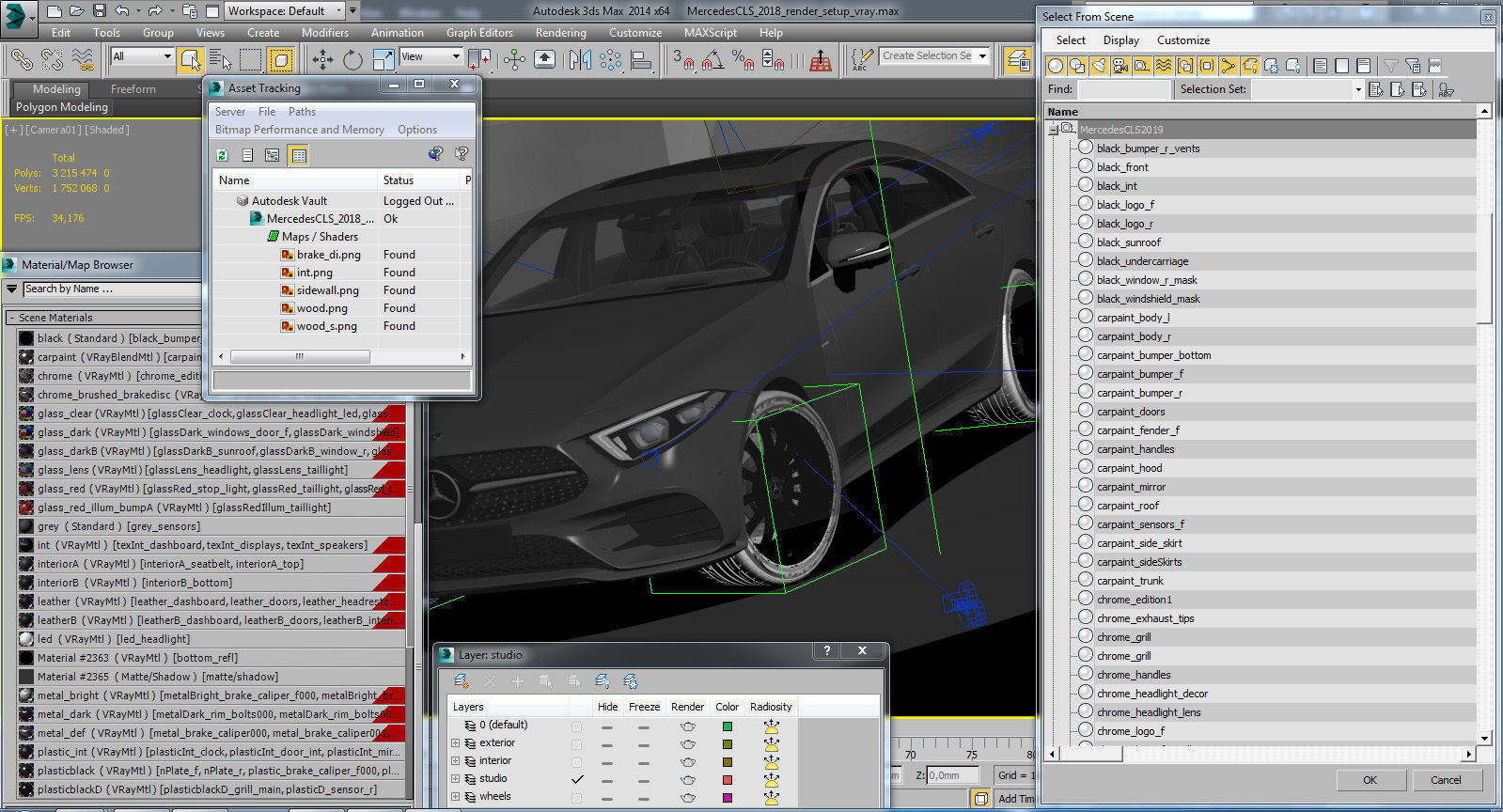Set exterior layer as current via checkbox
This screenshot has height=812, width=1503.
(x=576, y=744)
